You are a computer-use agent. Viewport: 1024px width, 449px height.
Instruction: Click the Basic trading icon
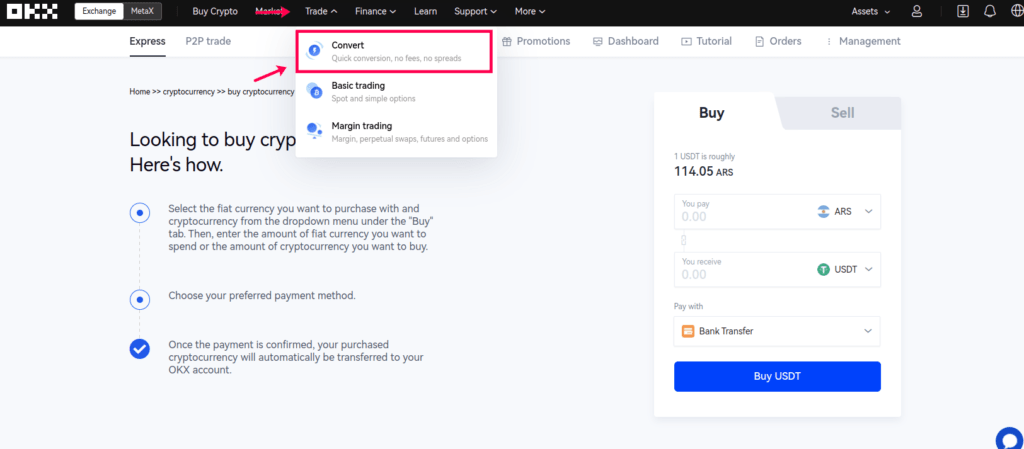tap(314, 91)
